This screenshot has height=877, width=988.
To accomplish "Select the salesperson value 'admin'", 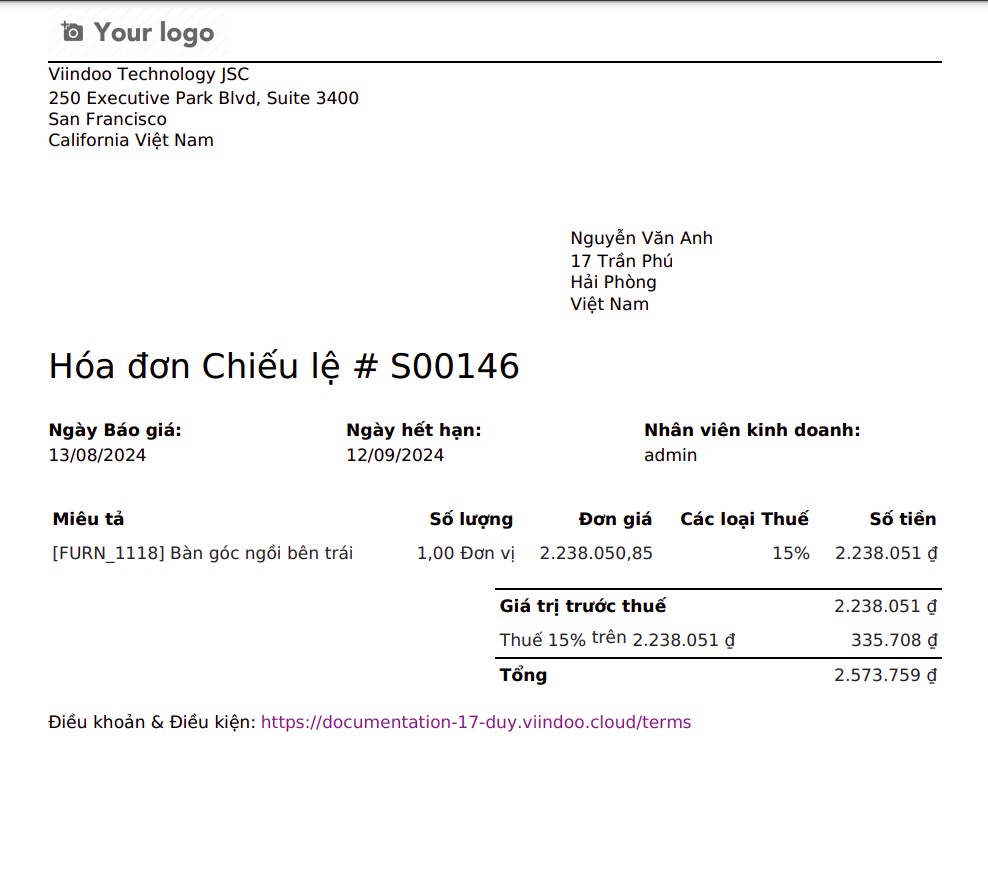I will tap(670, 455).
